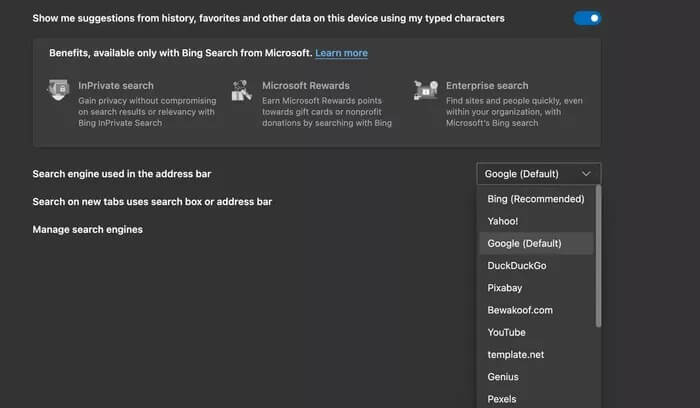Open Manage search engines settings
The width and height of the screenshot is (700, 408).
pos(87,230)
